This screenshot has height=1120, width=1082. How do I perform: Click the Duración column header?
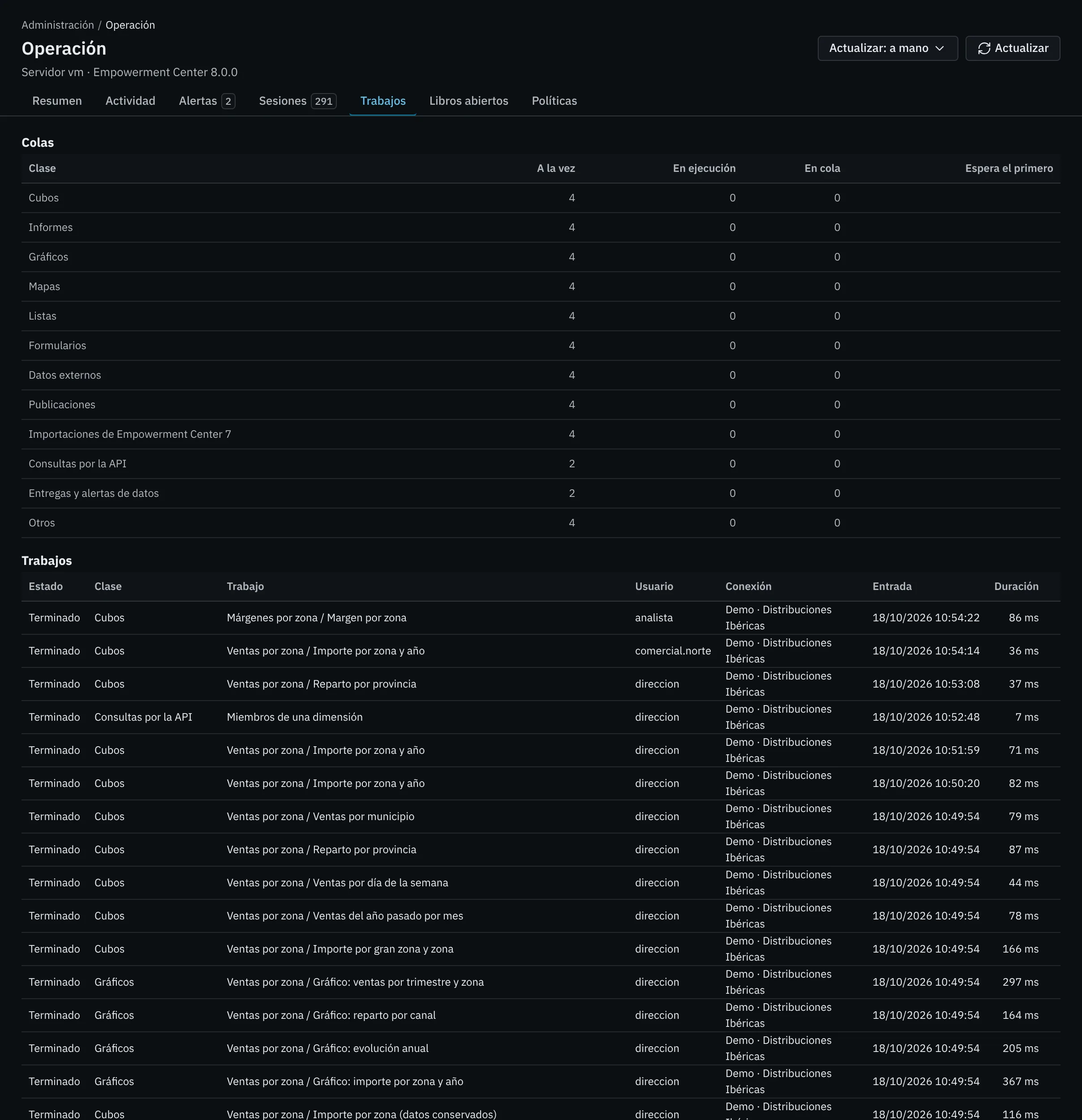tap(1016, 587)
